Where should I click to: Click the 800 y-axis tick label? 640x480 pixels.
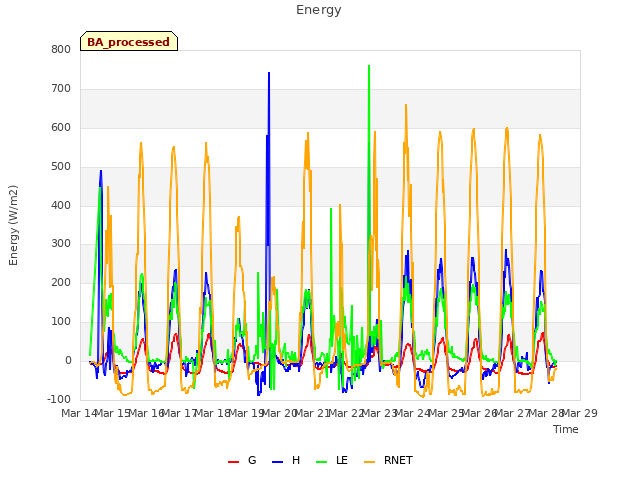click(61, 49)
